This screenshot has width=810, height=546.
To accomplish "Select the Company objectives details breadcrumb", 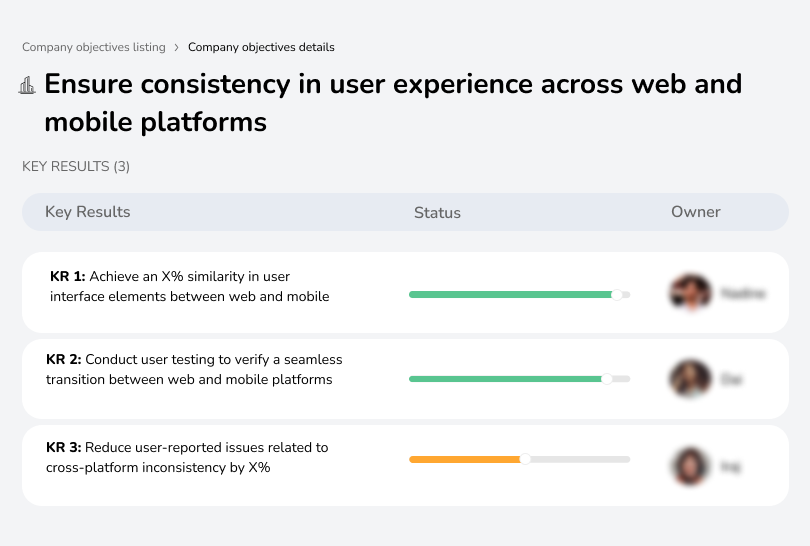I will coord(261,47).
